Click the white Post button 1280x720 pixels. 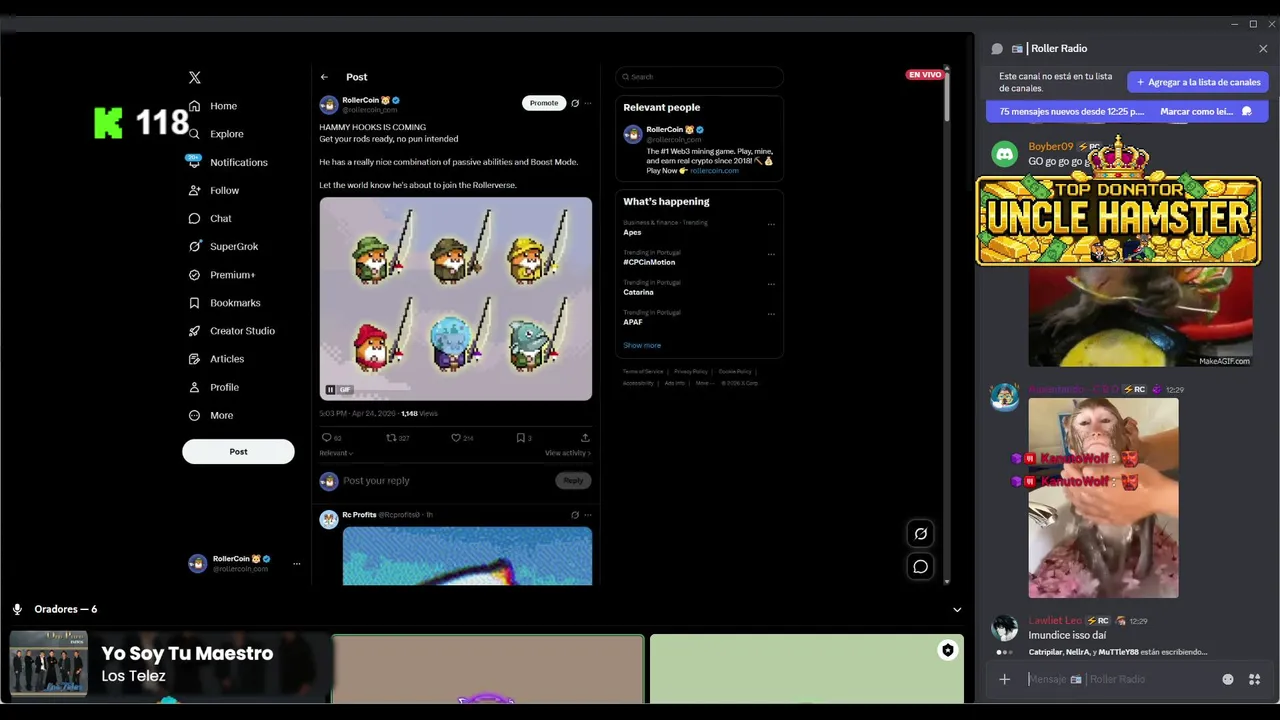[x=238, y=451]
